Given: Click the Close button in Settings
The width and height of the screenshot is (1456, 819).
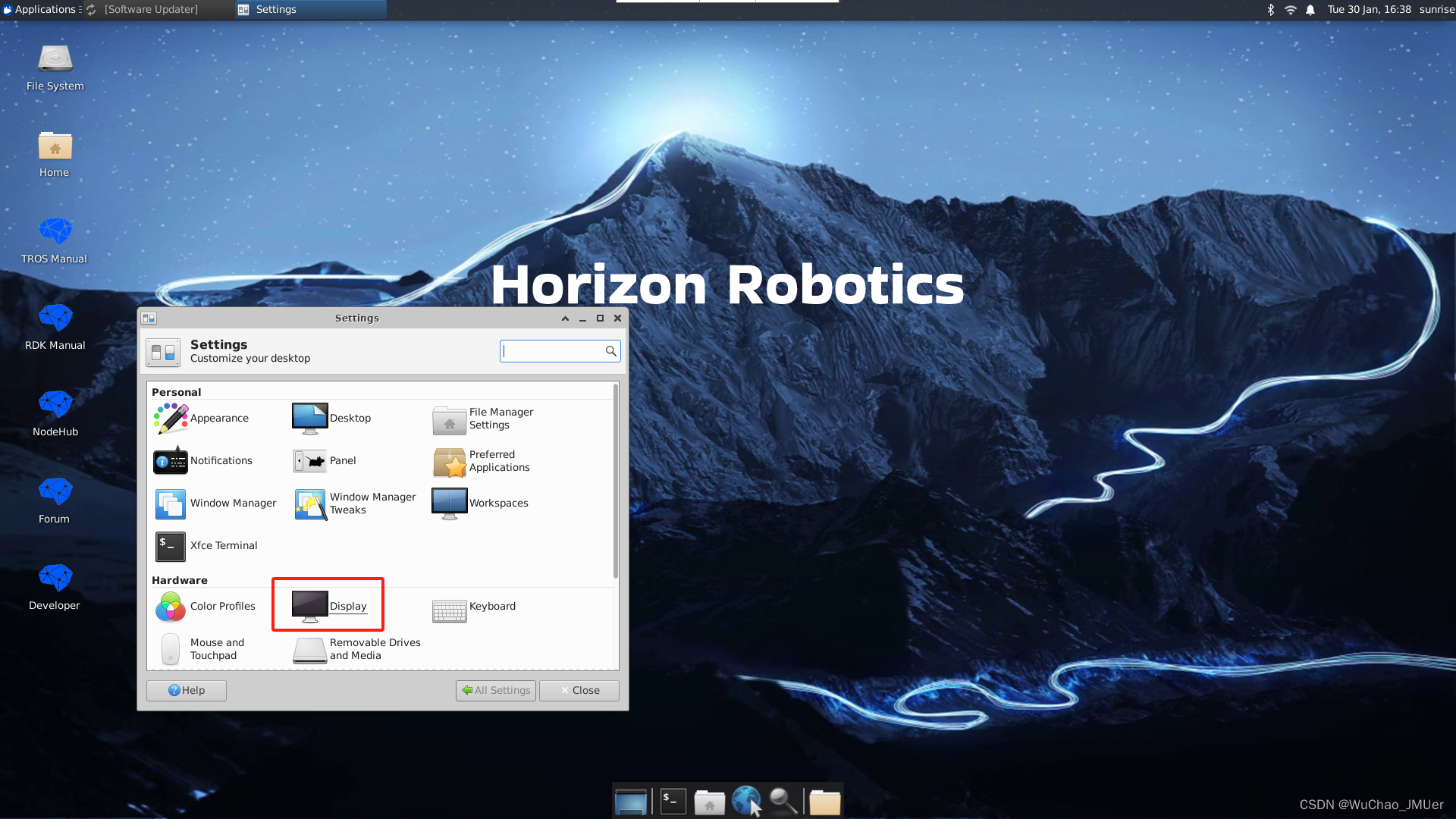Looking at the screenshot, I should [579, 690].
